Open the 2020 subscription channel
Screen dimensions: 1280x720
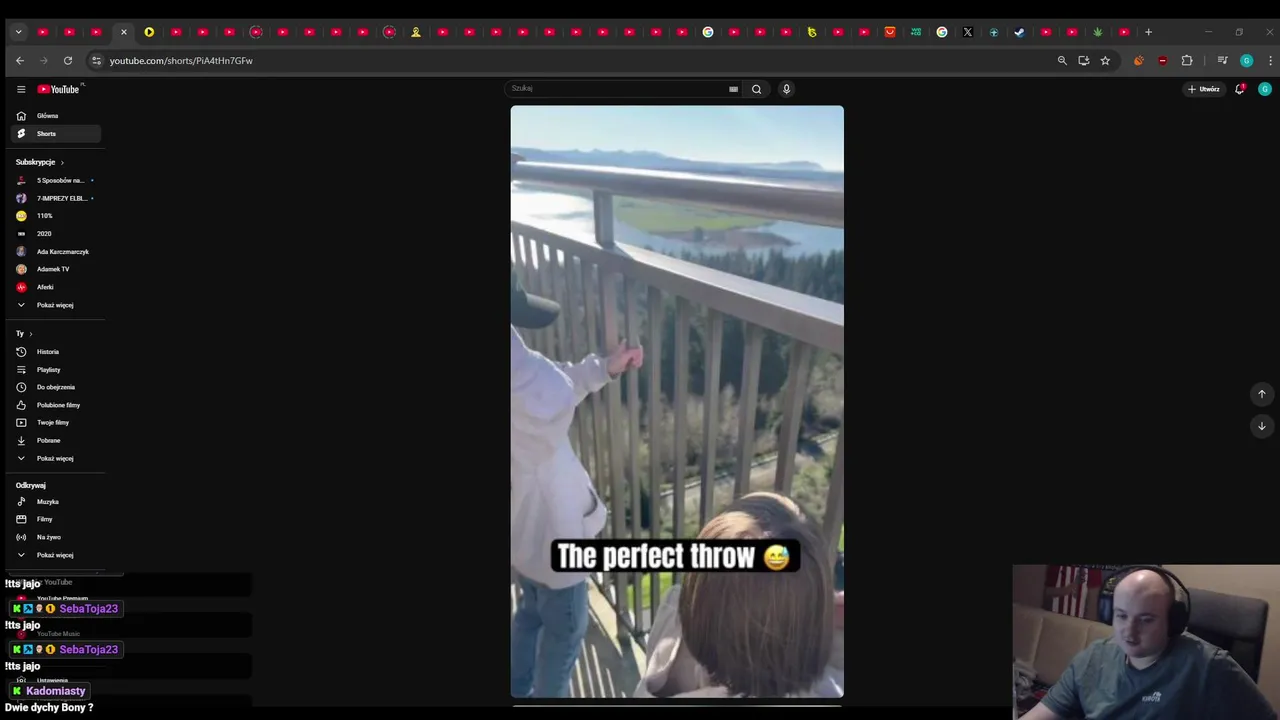pos(56,234)
